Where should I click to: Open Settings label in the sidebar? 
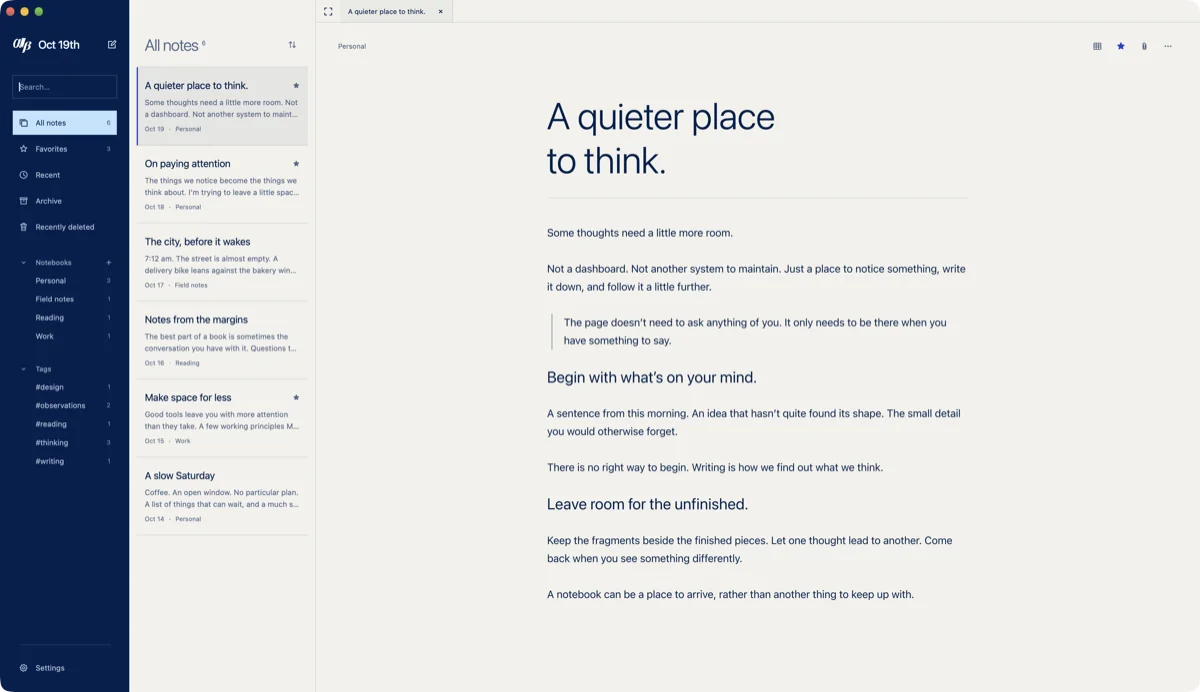tap(50, 668)
